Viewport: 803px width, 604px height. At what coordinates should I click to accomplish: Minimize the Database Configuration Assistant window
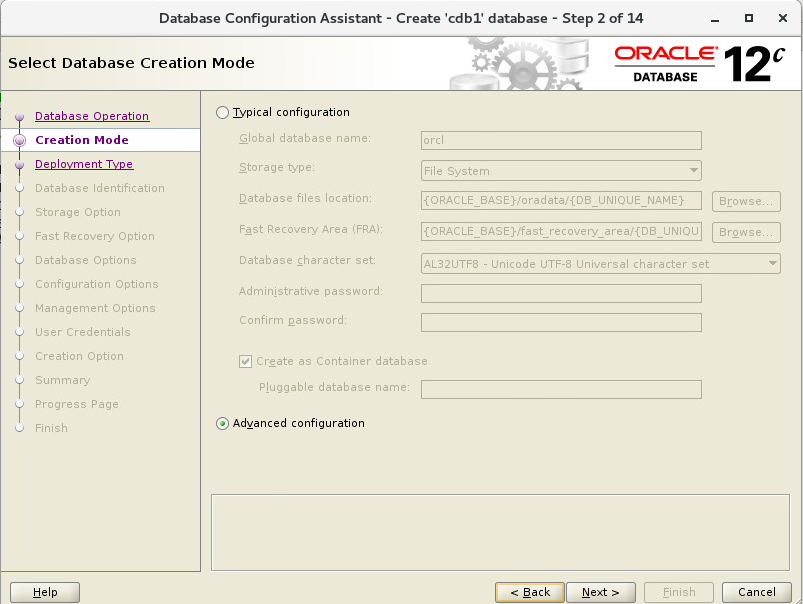click(x=715, y=19)
